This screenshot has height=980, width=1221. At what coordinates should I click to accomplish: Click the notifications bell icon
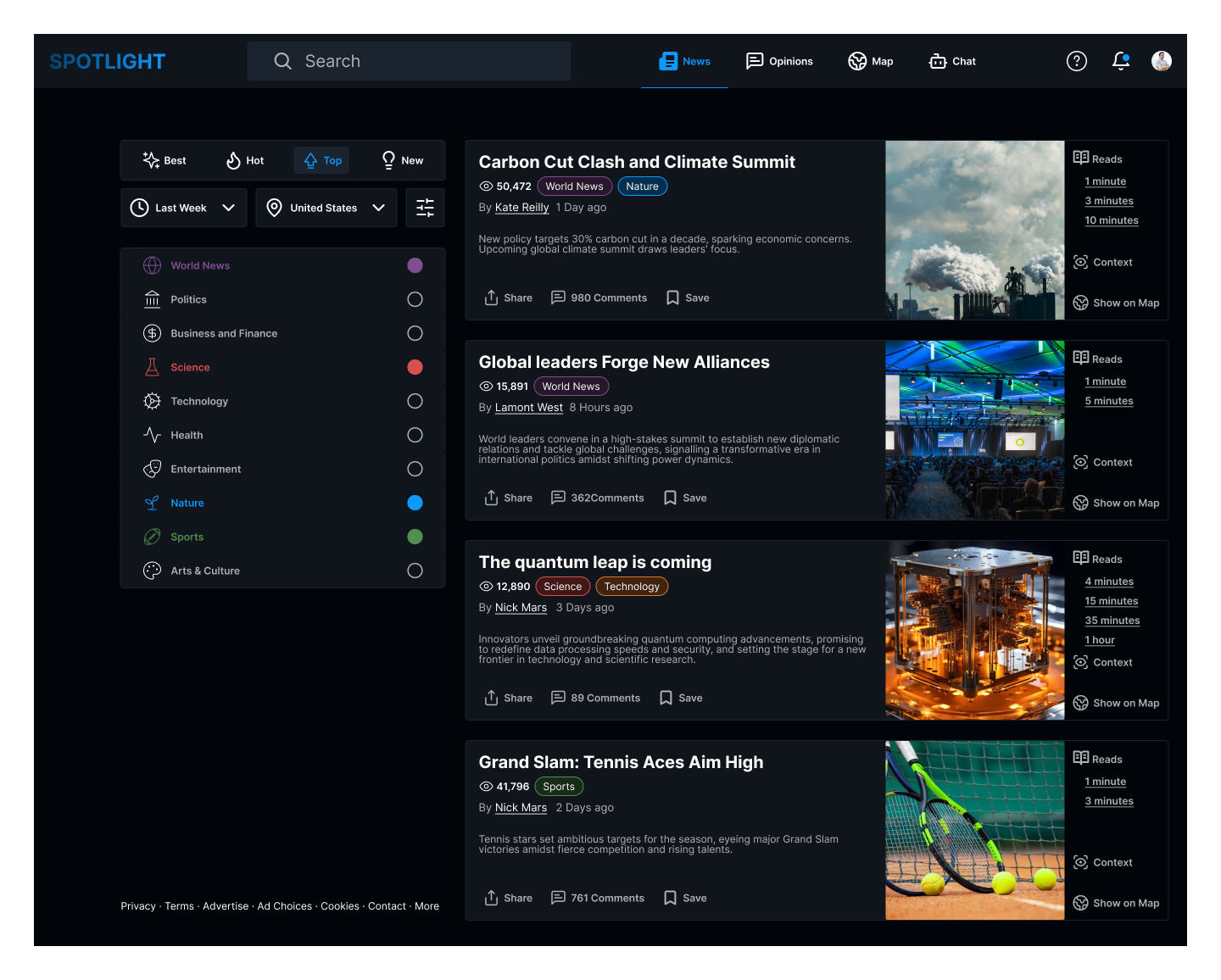1120,61
